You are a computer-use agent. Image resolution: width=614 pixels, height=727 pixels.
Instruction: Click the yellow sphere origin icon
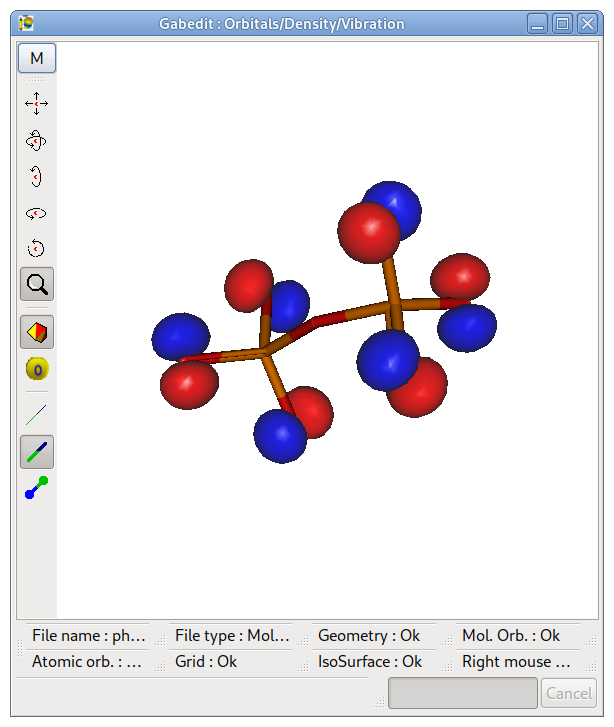tap(37, 369)
